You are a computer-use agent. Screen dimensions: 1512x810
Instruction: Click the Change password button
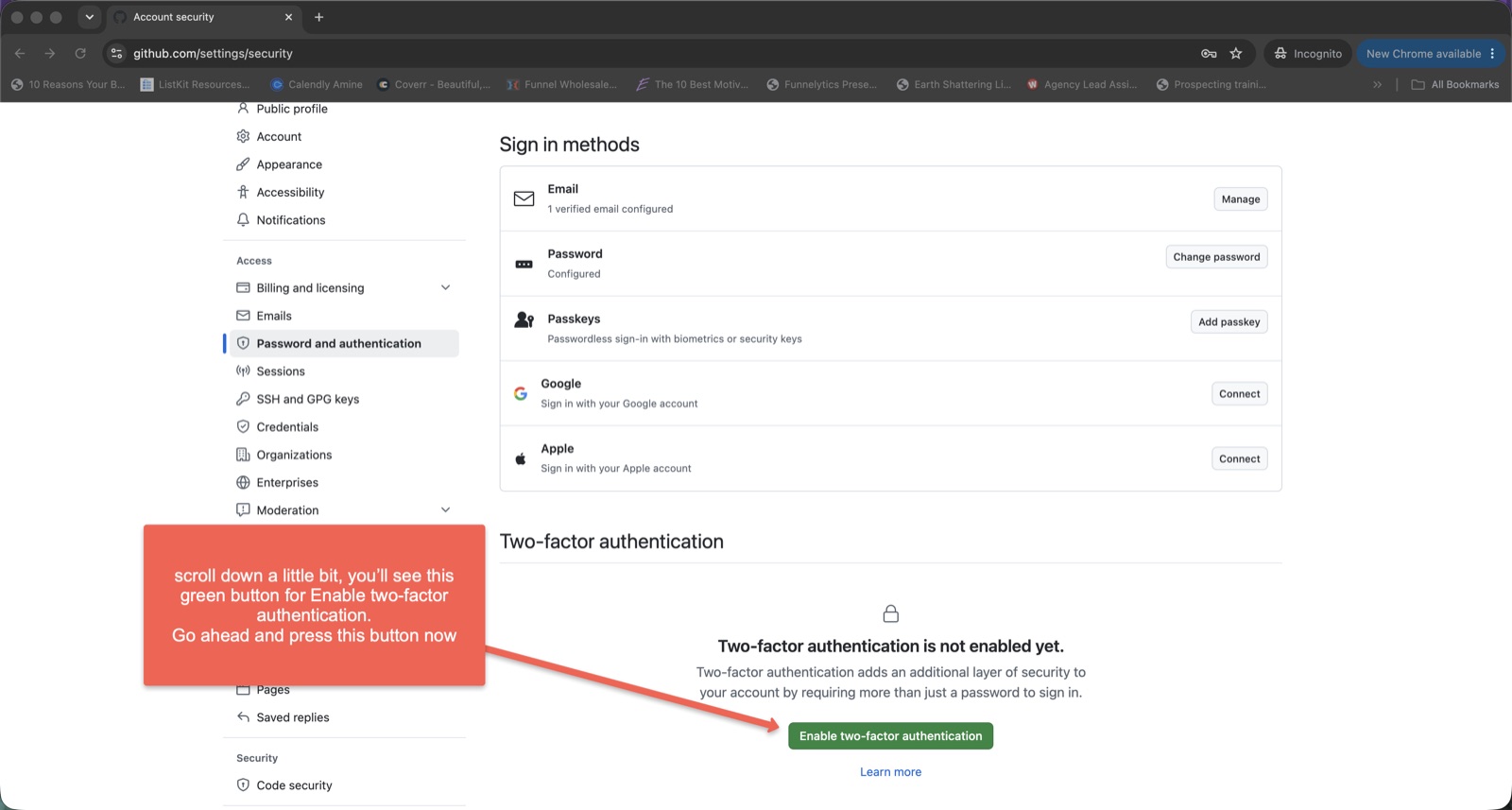point(1216,257)
